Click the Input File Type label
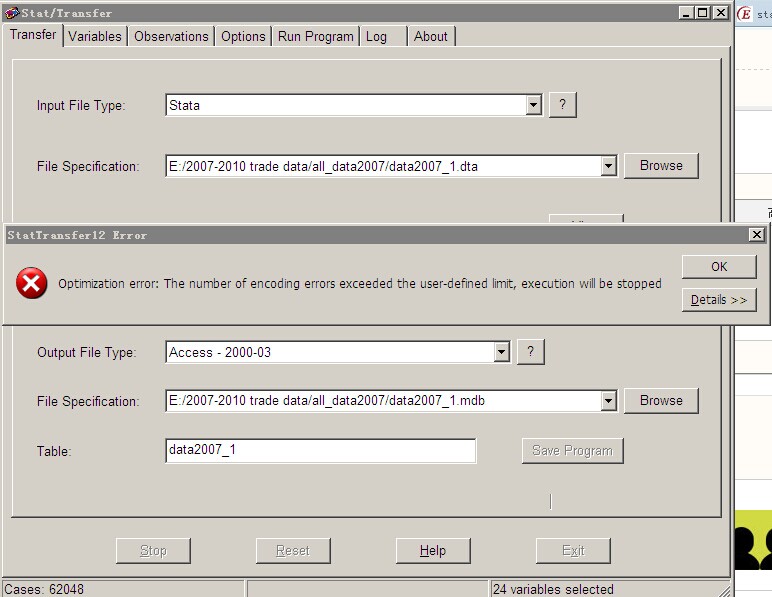The height and width of the screenshot is (597, 772). 81,105
